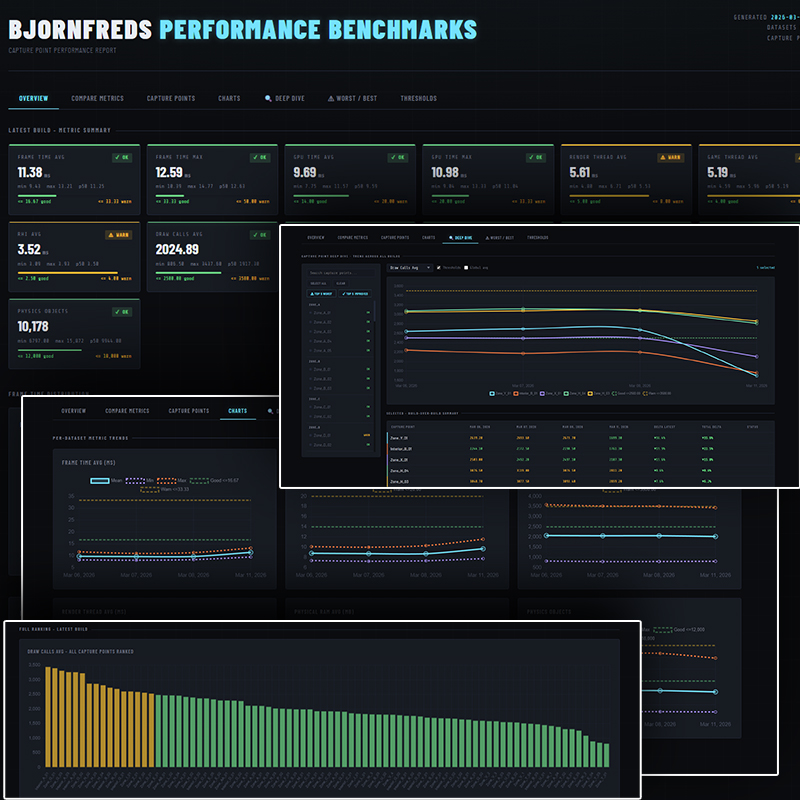Click the OK check badge on Frame Time Avg
Screen dimensions: 800x800
tap(122, 157)
